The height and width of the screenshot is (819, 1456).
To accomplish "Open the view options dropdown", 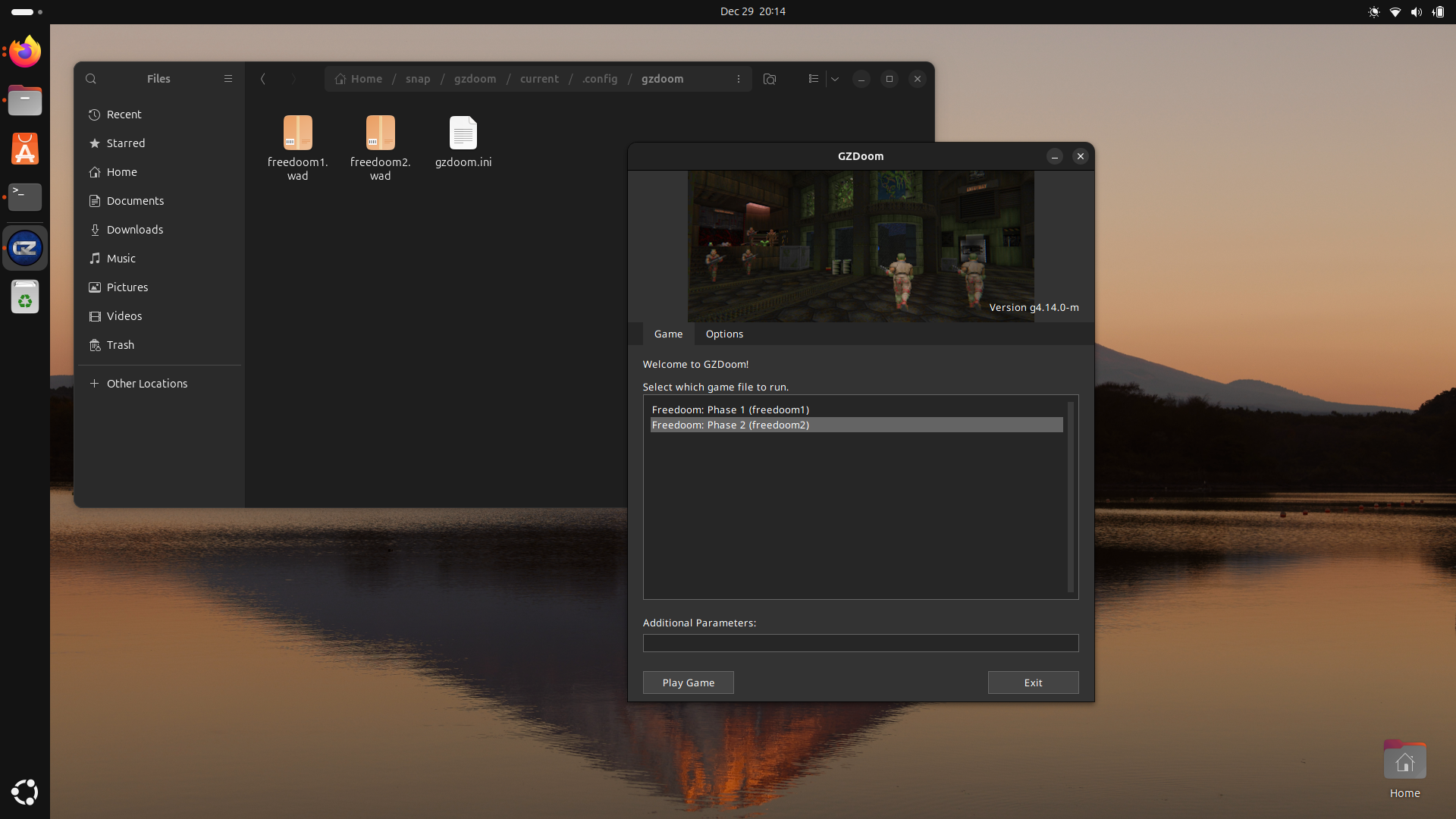I will coord(834,78).
